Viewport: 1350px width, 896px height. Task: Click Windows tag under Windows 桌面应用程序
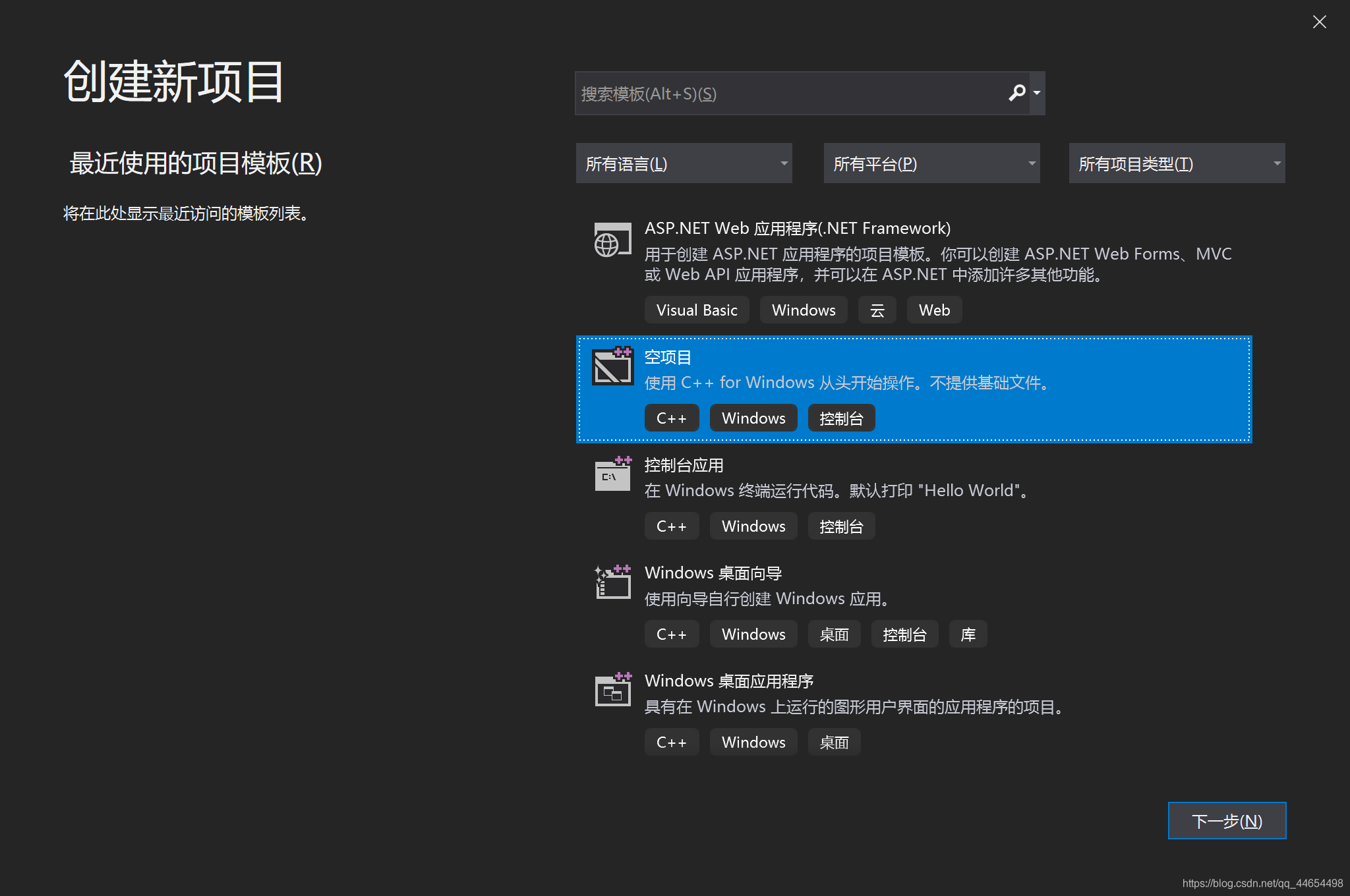tap(753, 742)
